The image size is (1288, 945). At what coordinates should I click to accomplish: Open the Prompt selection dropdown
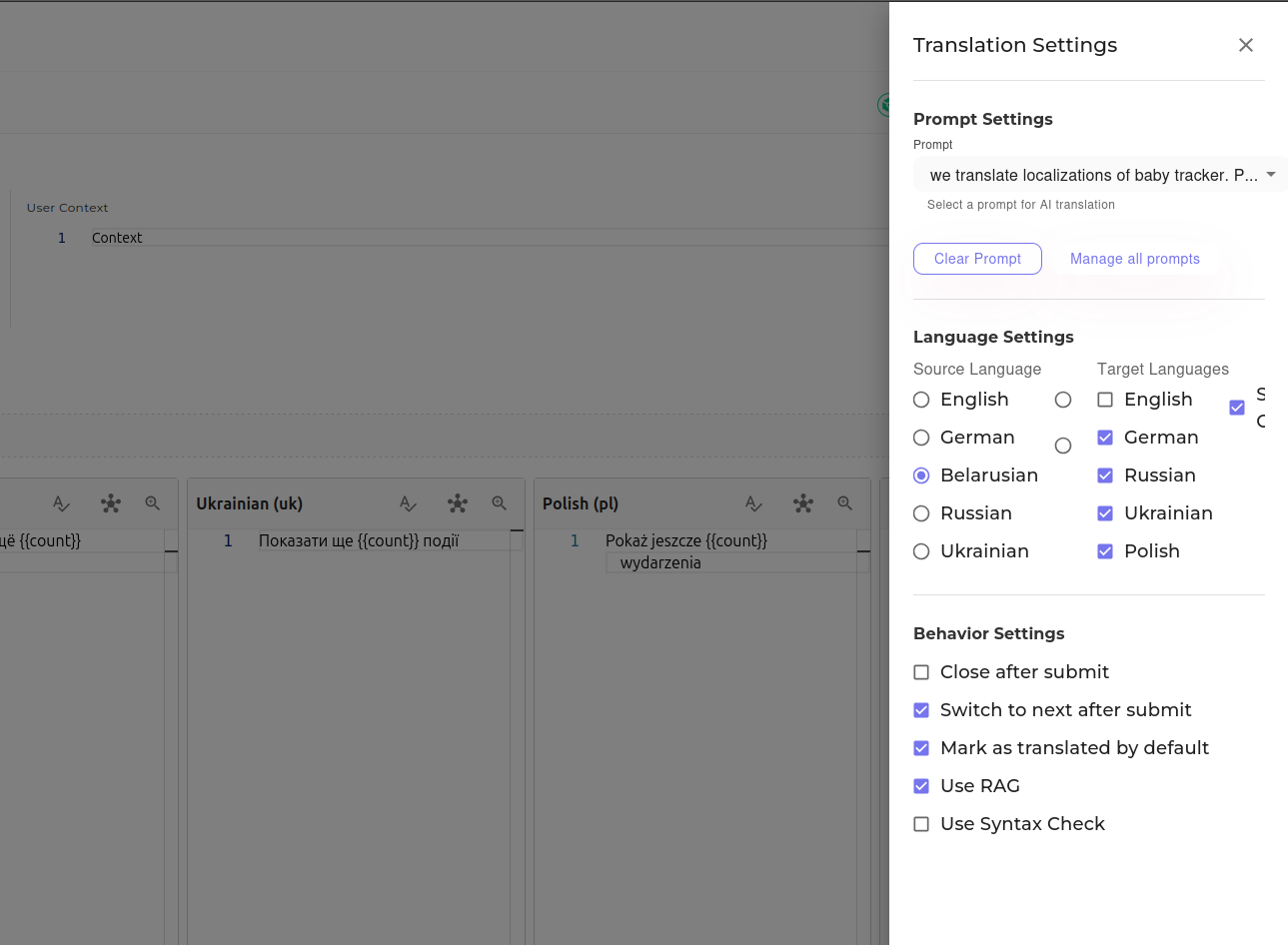pyautogui.click(x=1099, y=175)
